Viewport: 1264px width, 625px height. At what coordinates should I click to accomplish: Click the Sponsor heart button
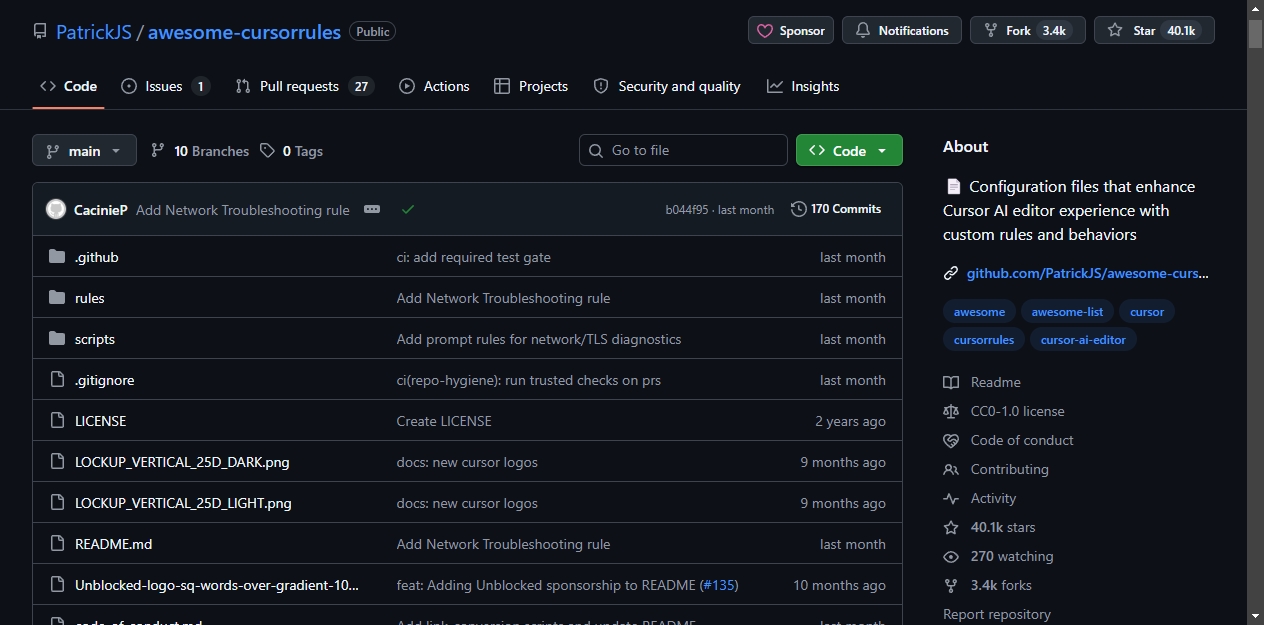pyautogui.click(x=791, y=30)
